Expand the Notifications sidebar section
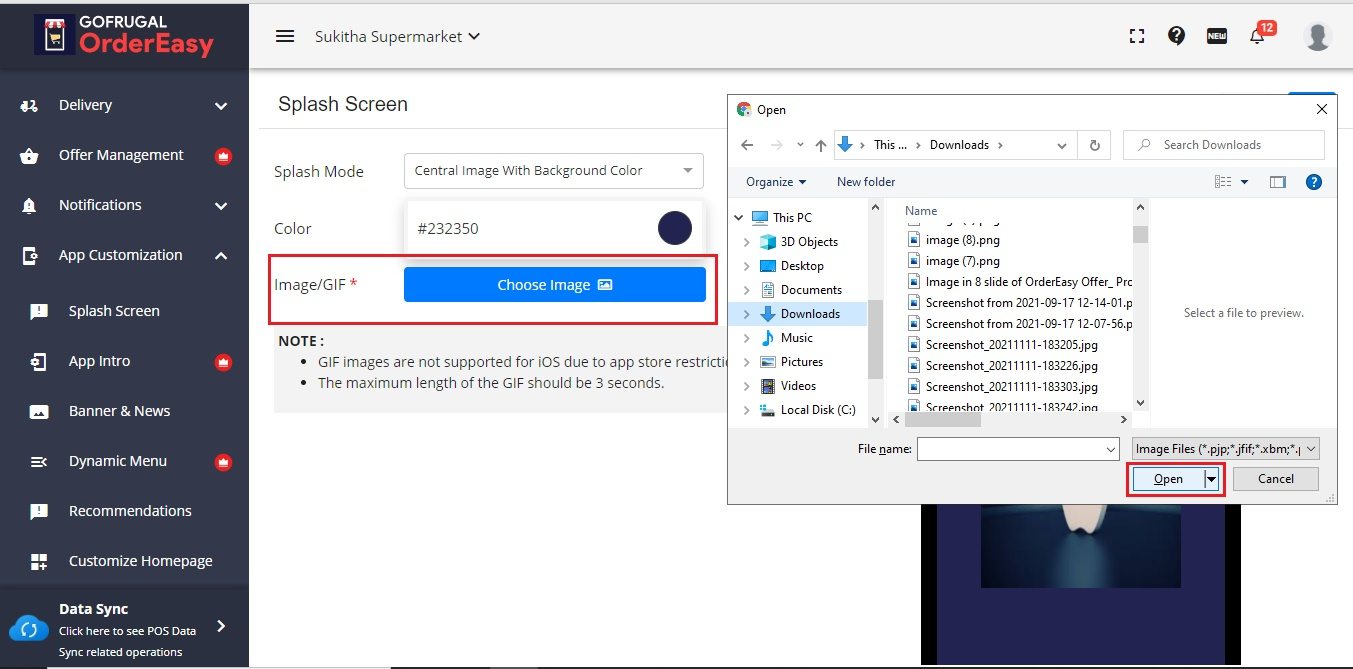This screenshot has width=1353, height=669. pos(221,206)
